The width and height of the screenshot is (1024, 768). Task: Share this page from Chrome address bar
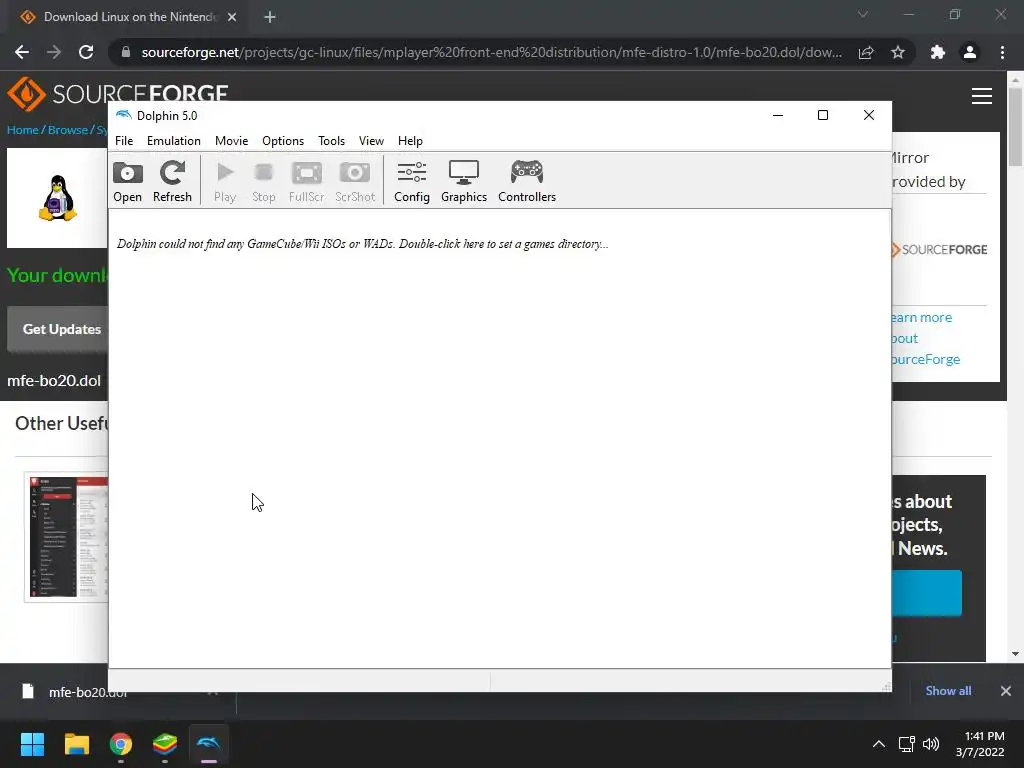tap(866, 52)
